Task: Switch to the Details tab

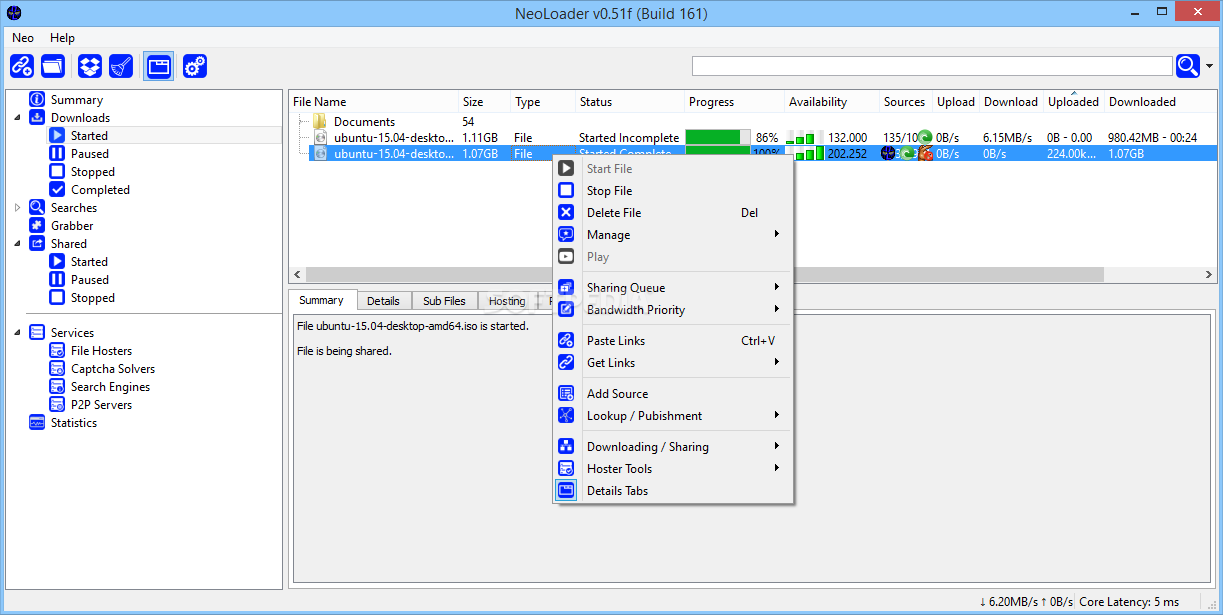Action: (383, 301)
